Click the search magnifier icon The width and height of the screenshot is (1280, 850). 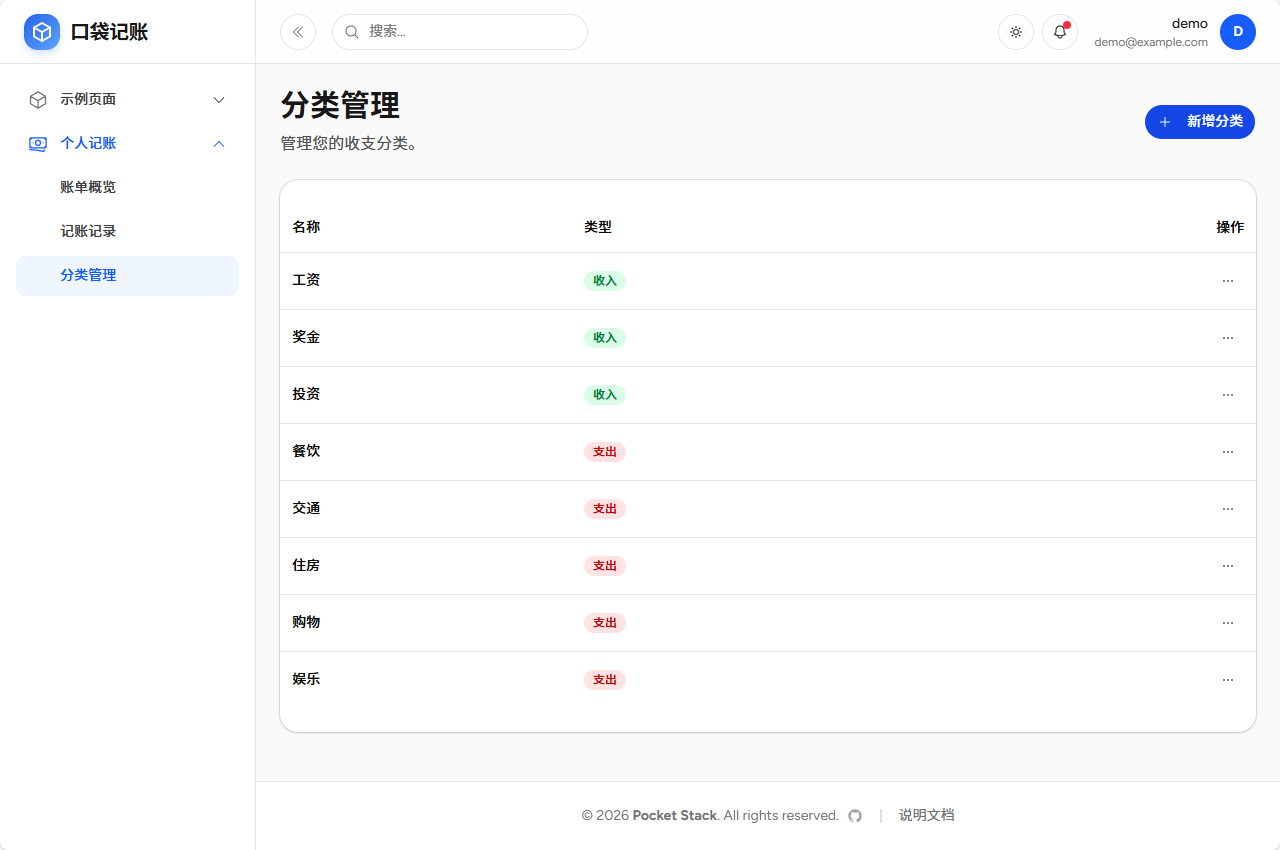[x=351, y=31]
